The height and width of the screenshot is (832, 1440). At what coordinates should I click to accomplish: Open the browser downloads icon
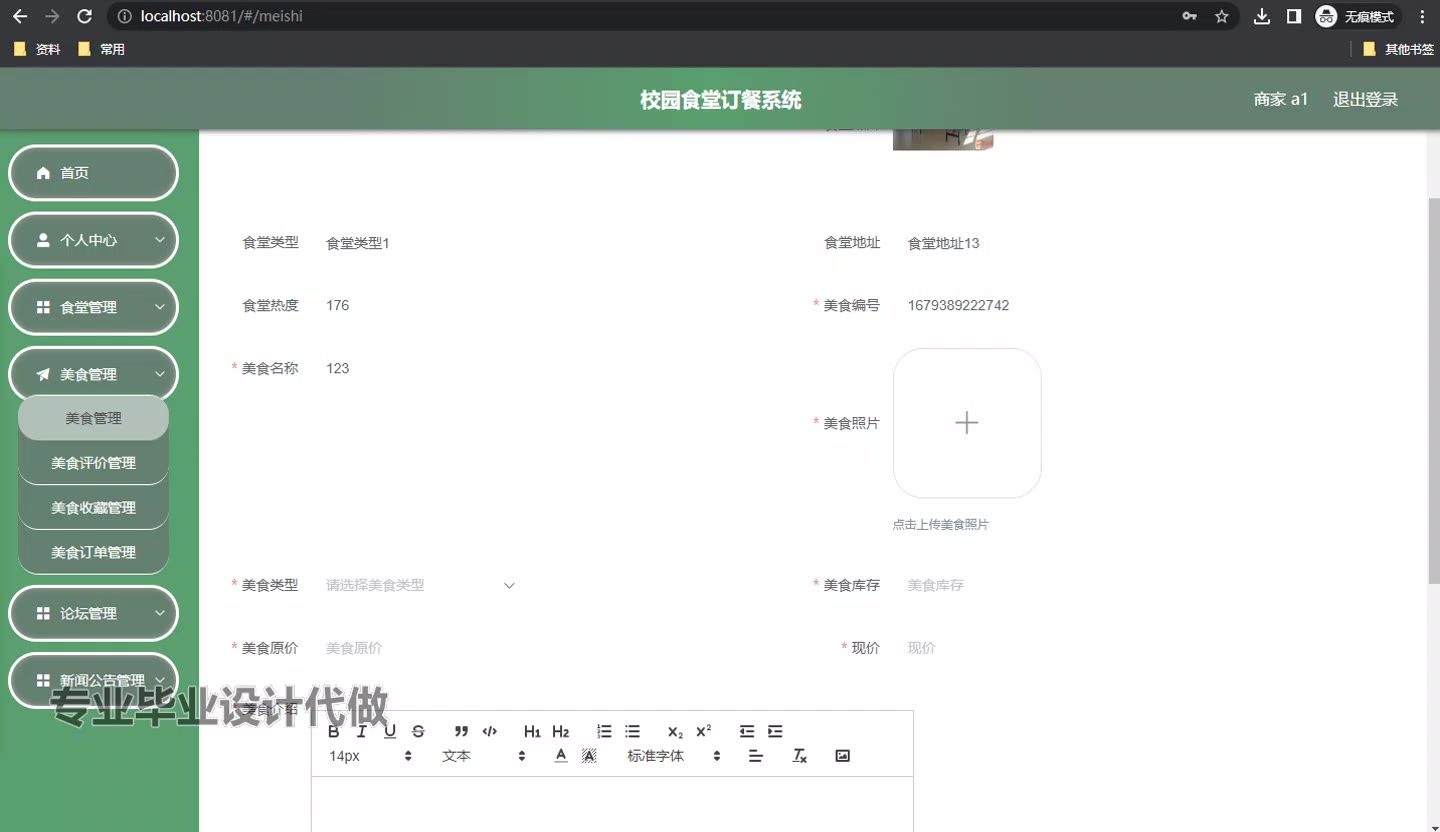1262,16
